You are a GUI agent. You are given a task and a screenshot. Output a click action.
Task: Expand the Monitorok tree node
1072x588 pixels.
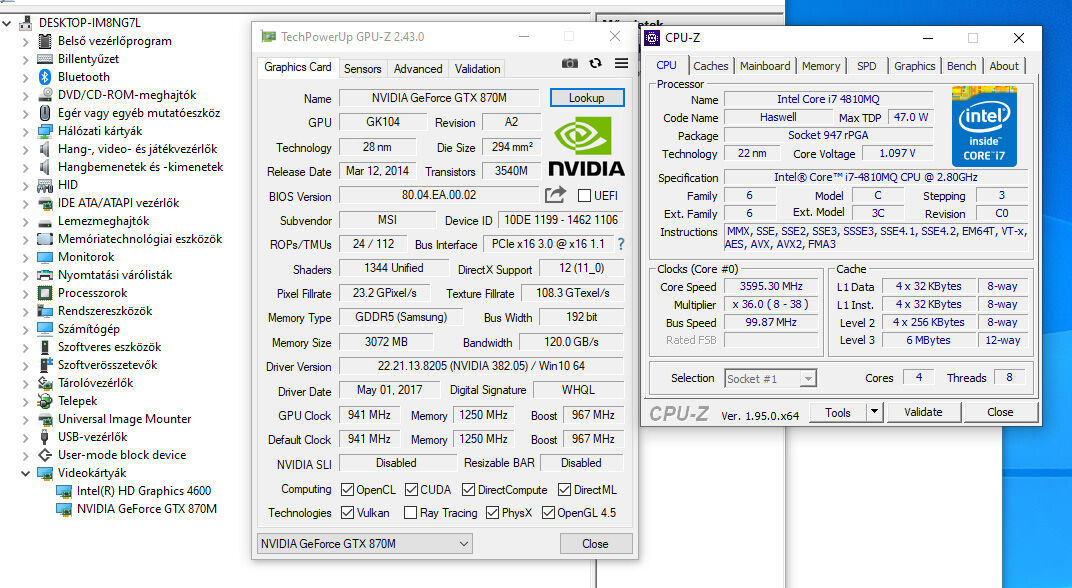click(25, 257)
